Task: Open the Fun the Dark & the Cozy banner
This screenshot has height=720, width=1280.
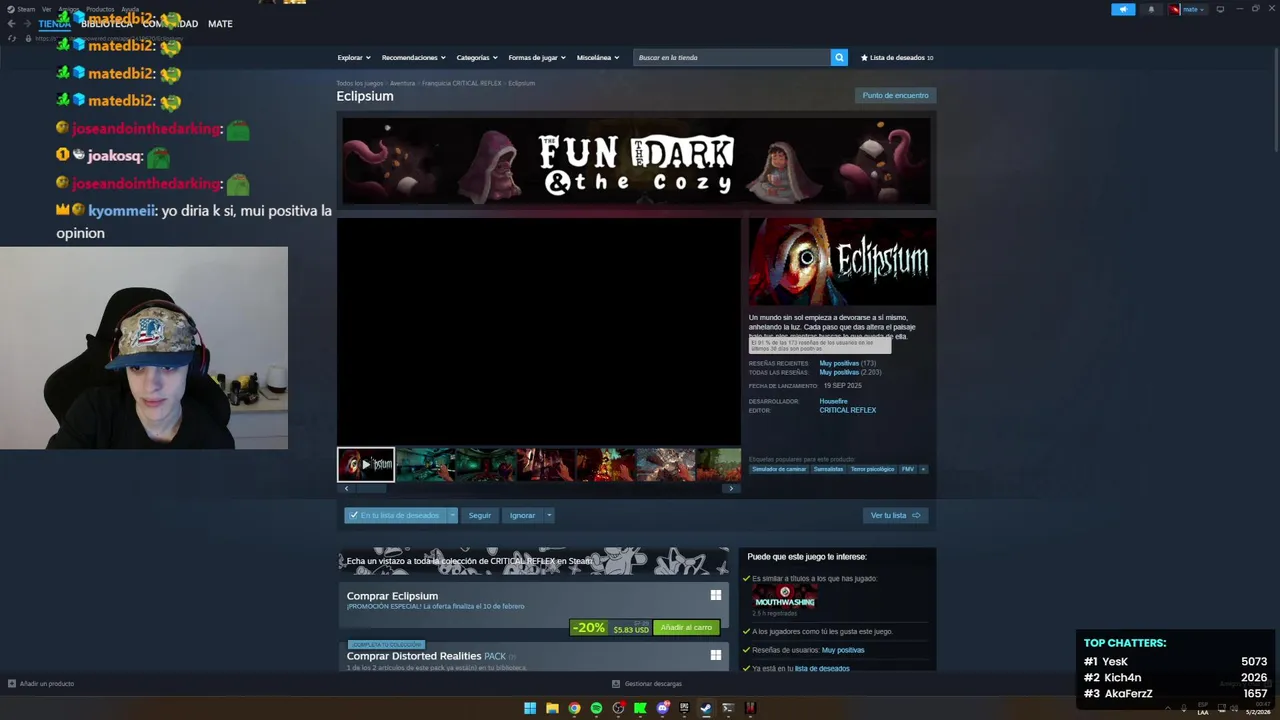Action: [x=636, y=160]
